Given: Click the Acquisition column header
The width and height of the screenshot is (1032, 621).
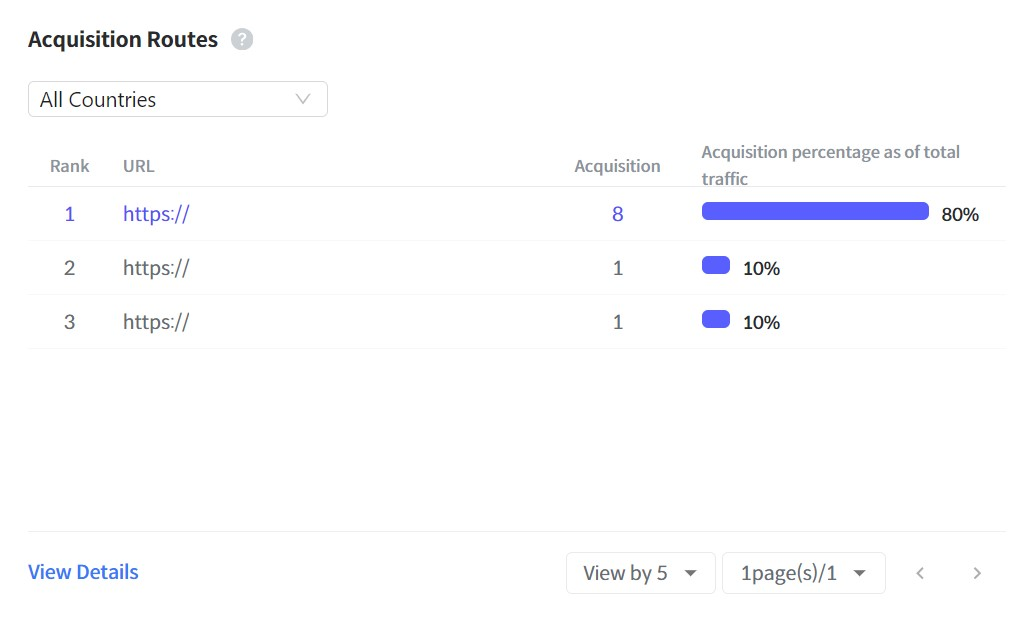Looking at the screenshot, I should [x=617, y=166].
